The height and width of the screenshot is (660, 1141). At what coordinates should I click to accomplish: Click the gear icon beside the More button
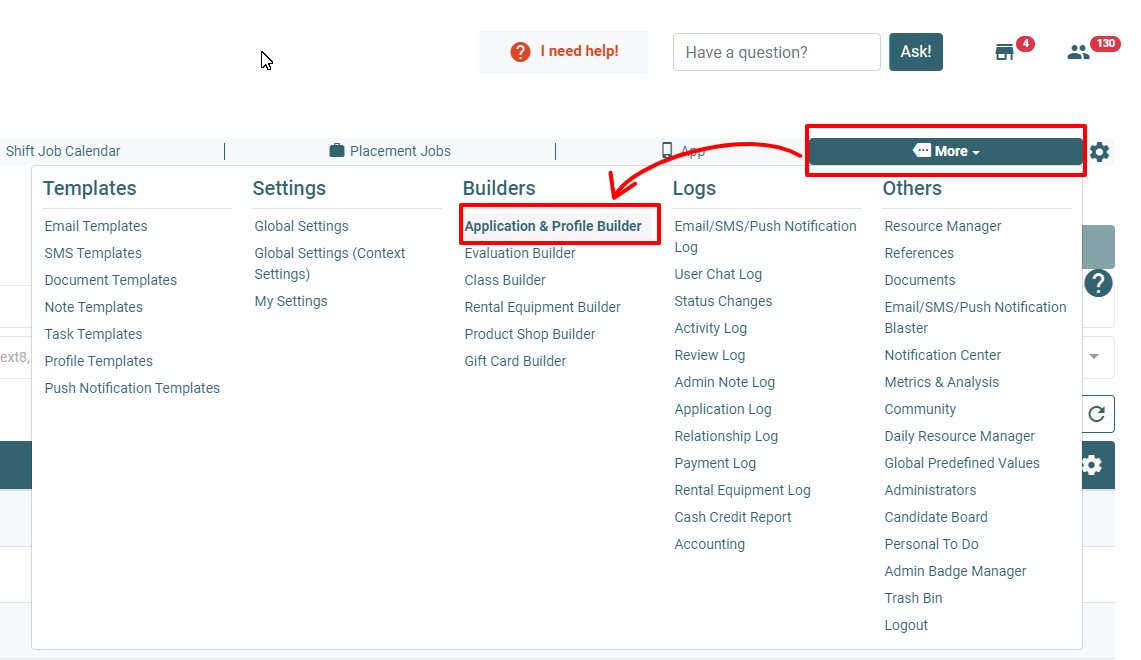click(x=1098, y=151)
